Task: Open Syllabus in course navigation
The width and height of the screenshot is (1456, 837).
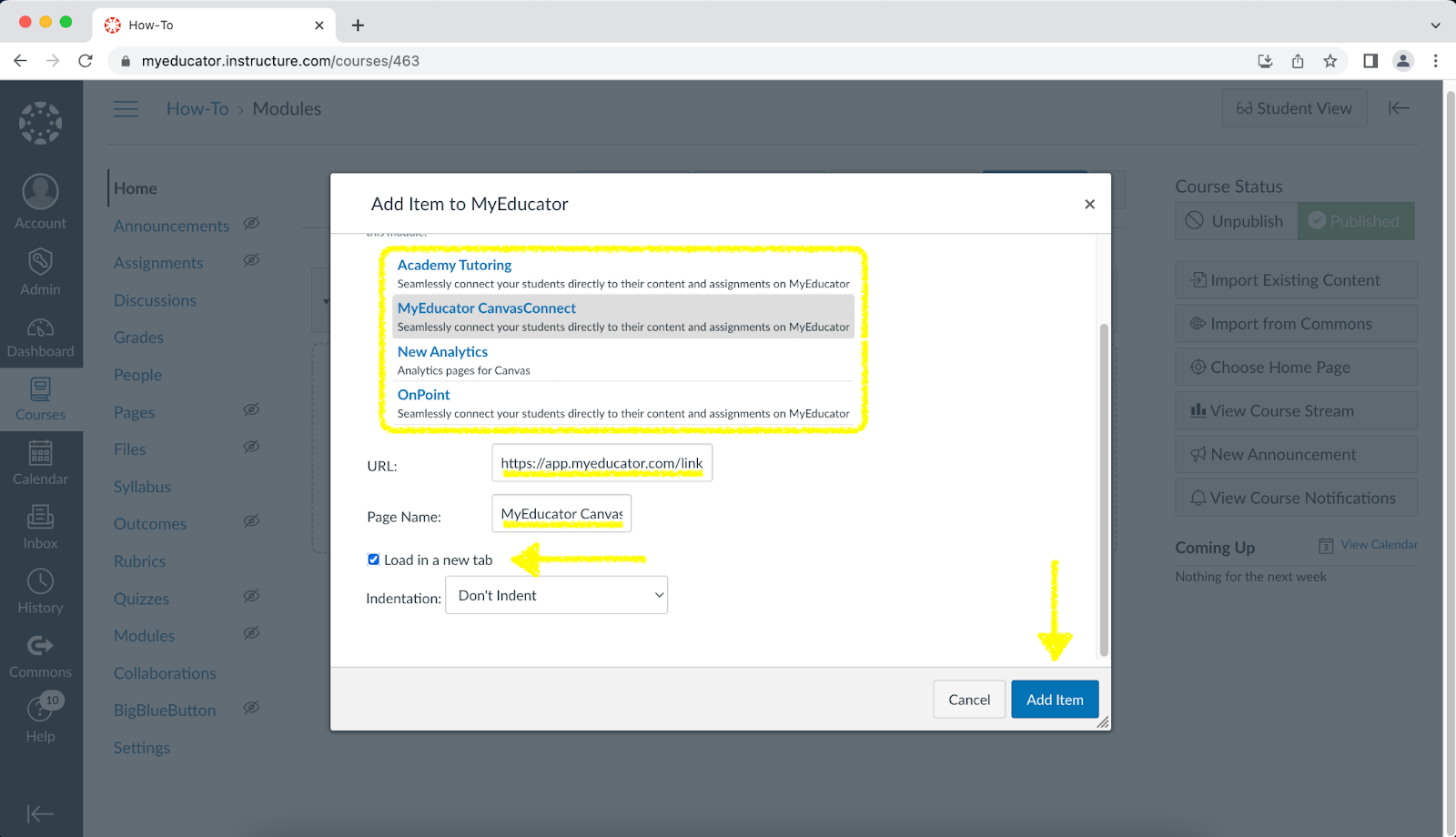Action: point(142,487)
